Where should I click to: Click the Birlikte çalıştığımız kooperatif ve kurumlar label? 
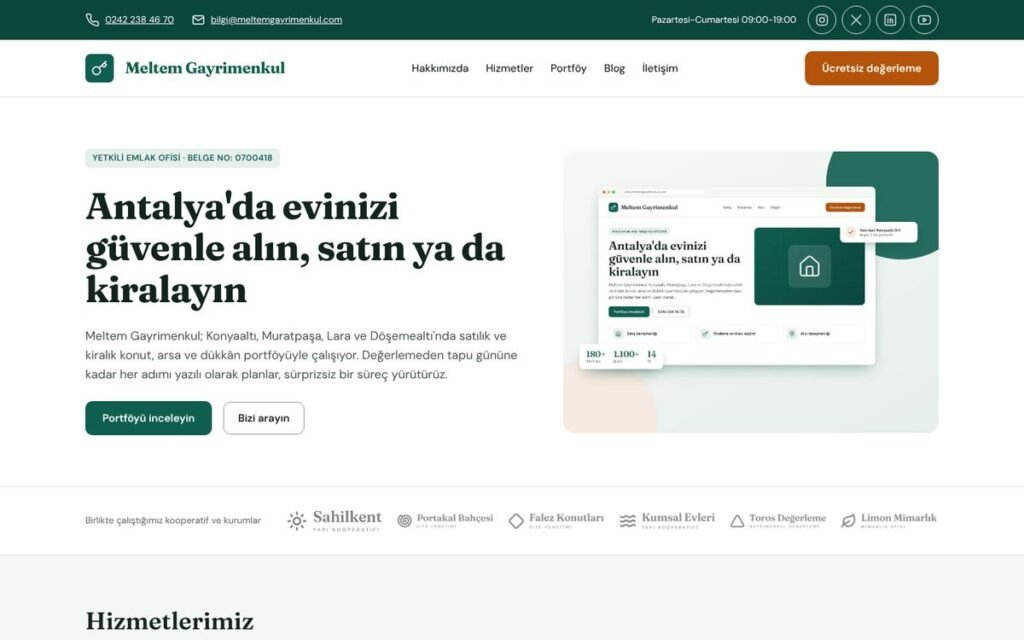[x=173, y=520]
